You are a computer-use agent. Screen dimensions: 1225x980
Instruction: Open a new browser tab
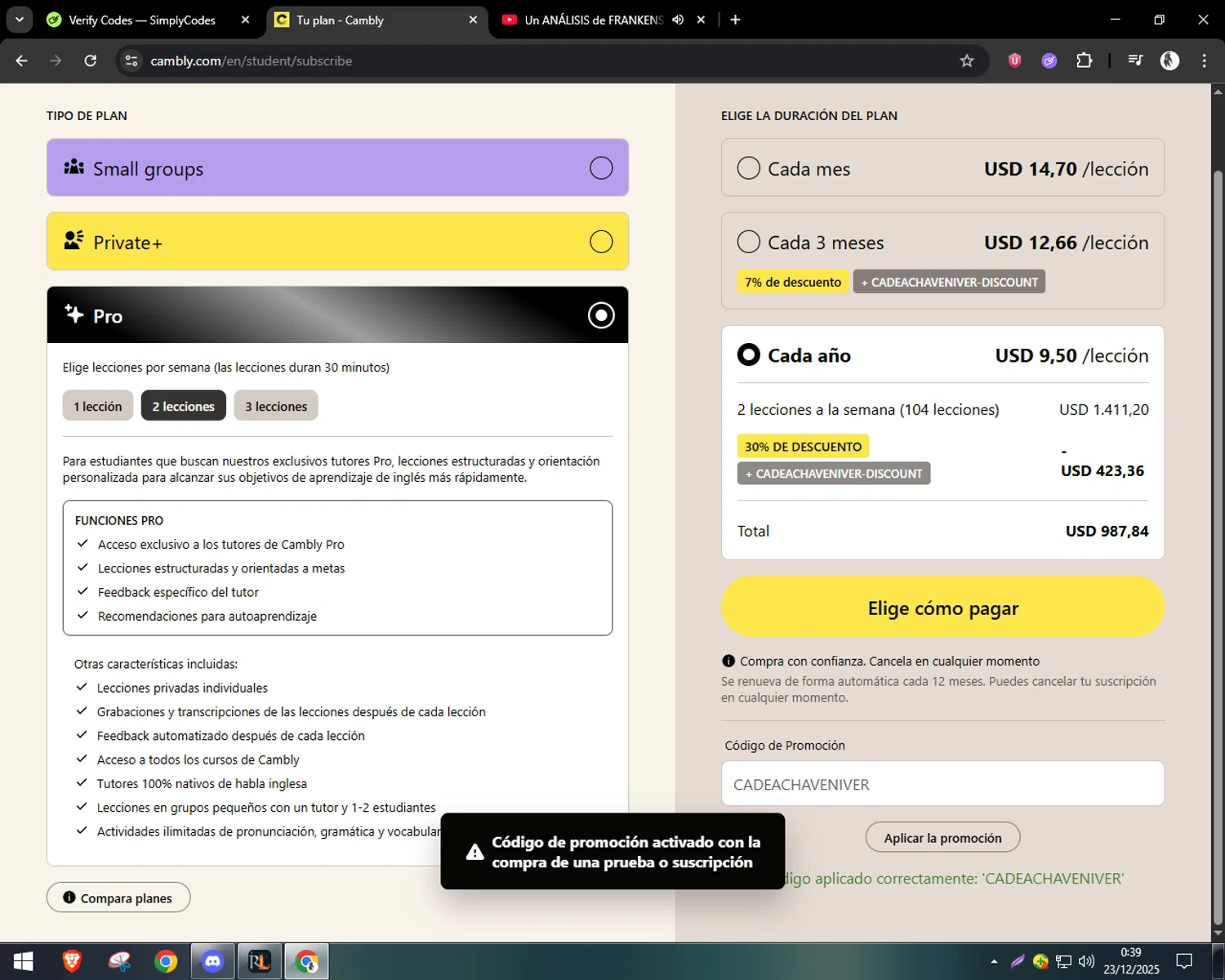click(x=735, y=20)
